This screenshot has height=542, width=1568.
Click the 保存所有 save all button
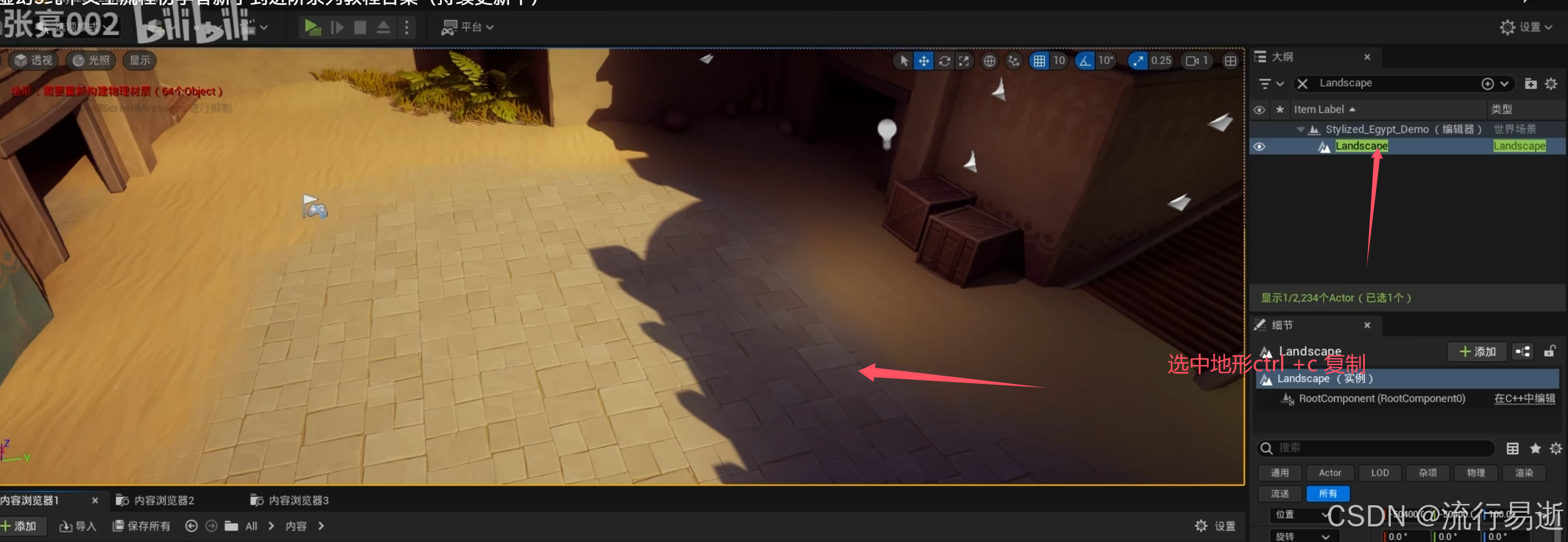click(x=141, y=526)
